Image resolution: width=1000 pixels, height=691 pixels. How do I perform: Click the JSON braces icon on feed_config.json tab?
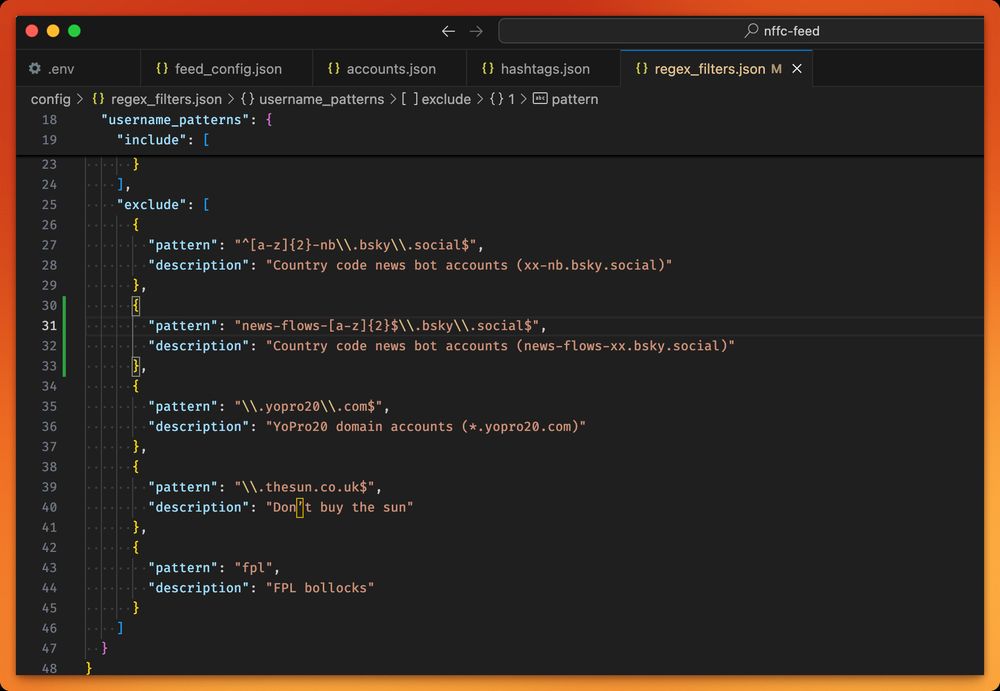click(161, 68)
